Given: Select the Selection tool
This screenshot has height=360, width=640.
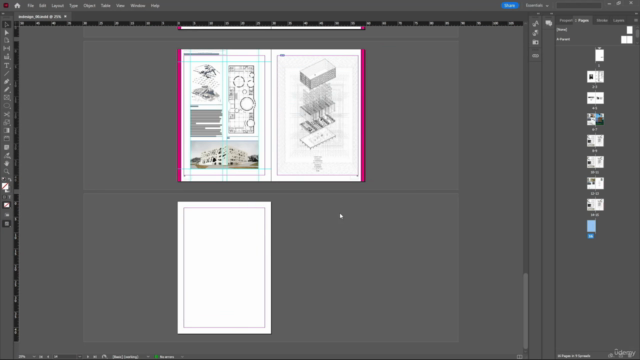Looking at the screenshot, I should point(7,25).
